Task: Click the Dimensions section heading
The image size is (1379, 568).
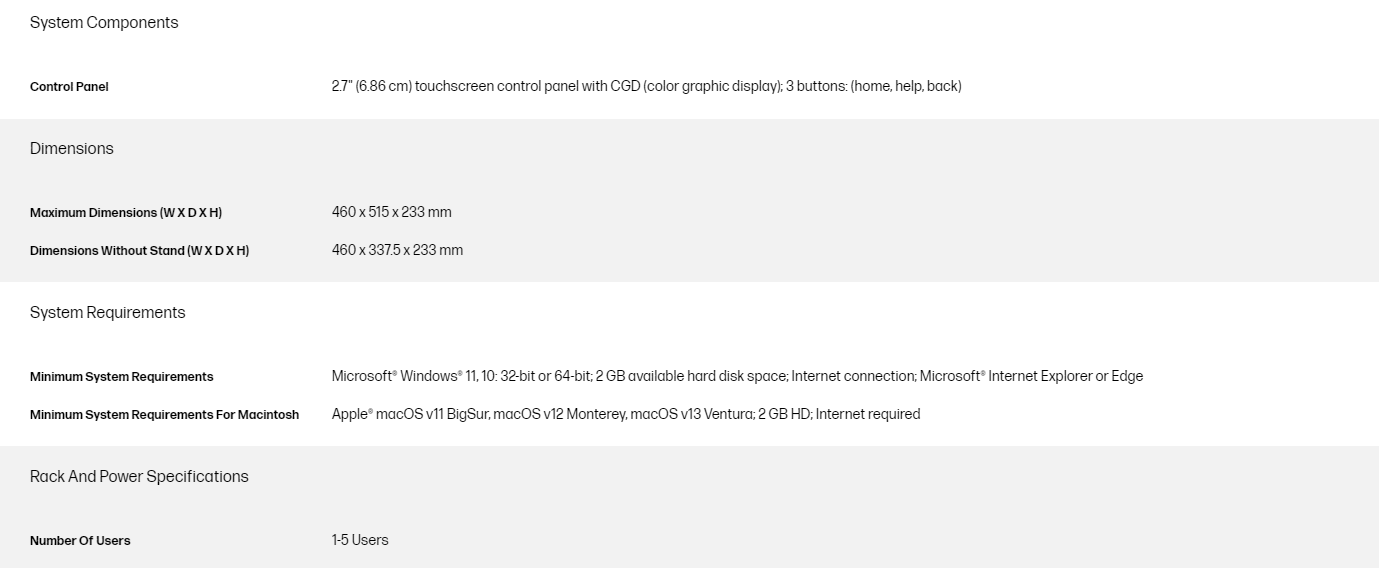Action: click(72, 148)
